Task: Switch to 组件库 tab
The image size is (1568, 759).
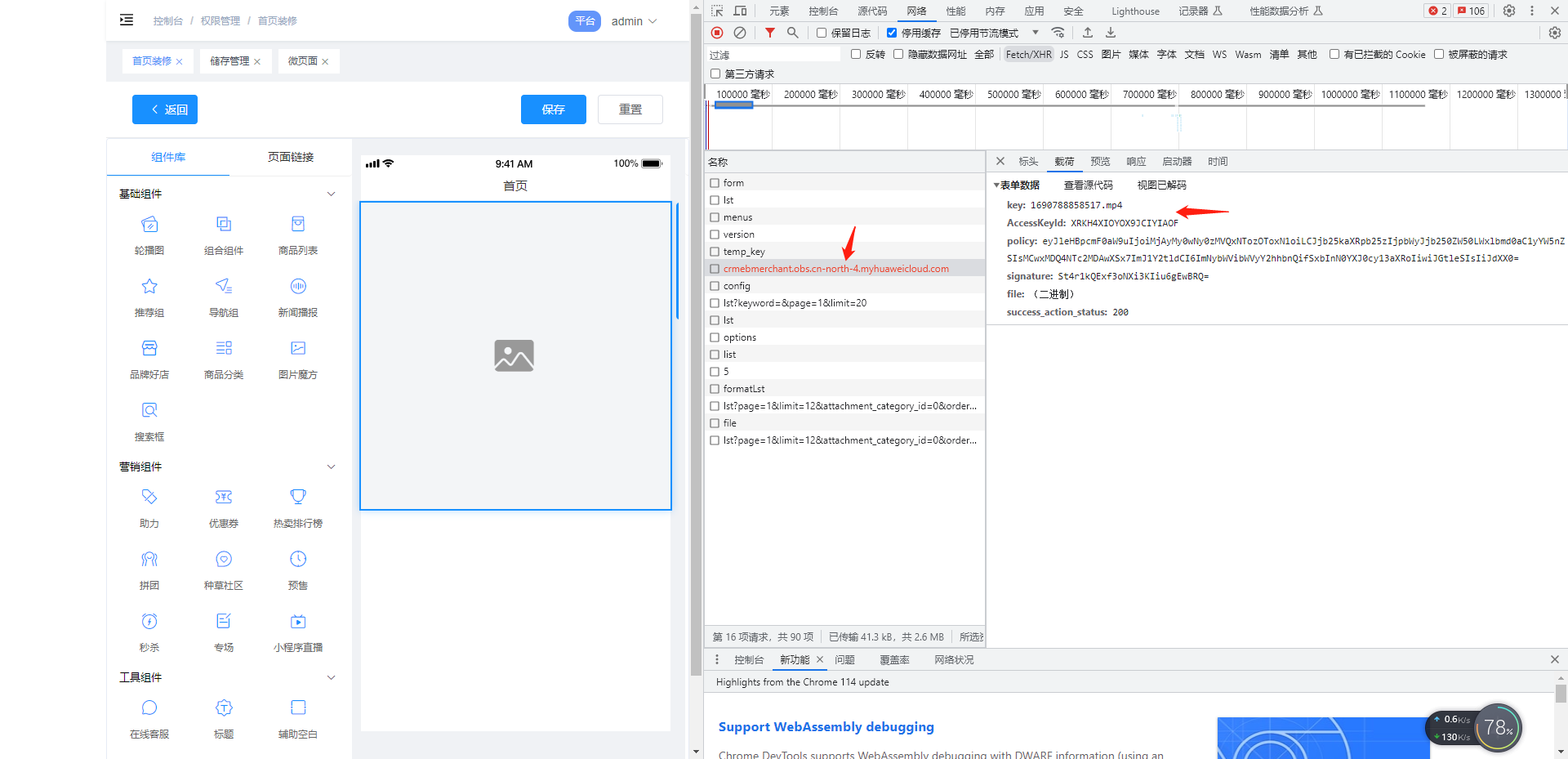Action: (168, 157)
